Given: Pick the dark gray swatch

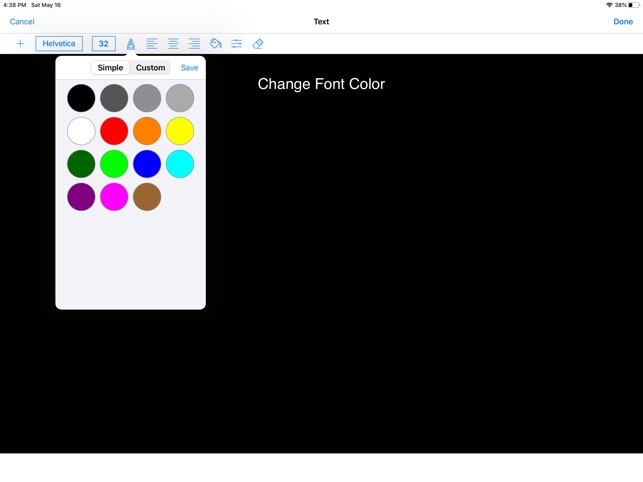Looking at the screenshot, I should point(114,98).
